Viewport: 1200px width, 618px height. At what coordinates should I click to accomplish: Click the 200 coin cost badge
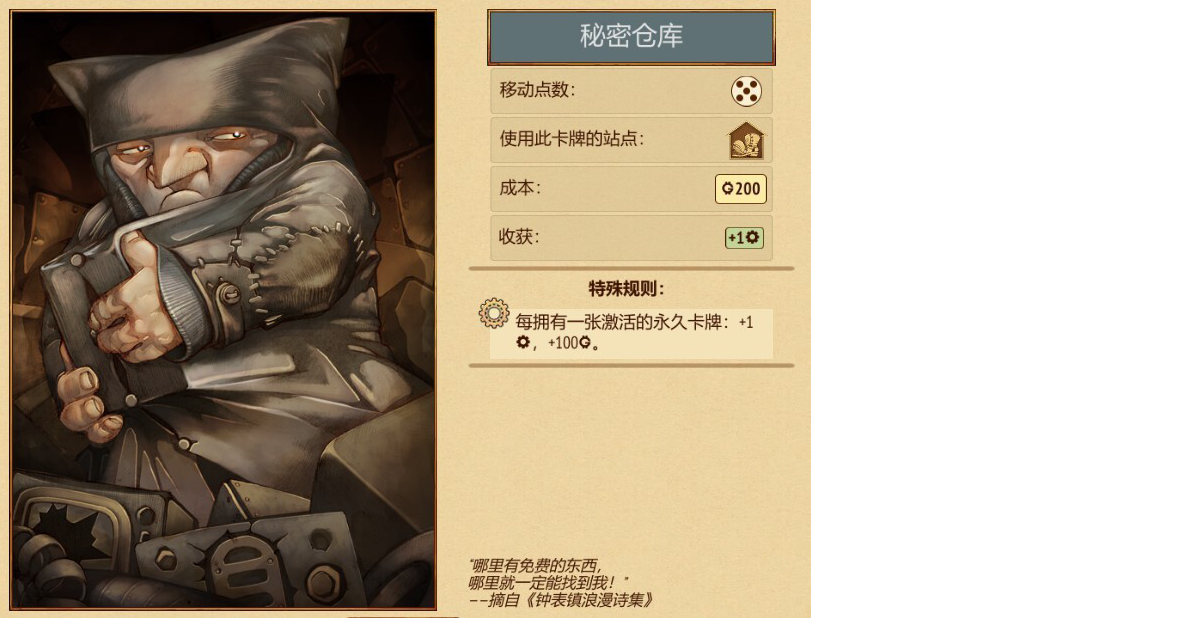pos(741,188)
